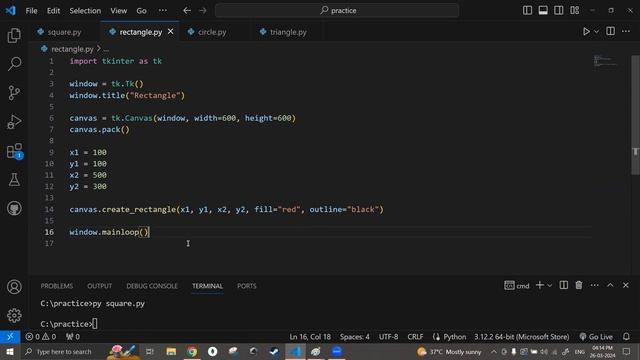Change file encoding UTF-8
640x360 pixels.
[x=388, y=337]
